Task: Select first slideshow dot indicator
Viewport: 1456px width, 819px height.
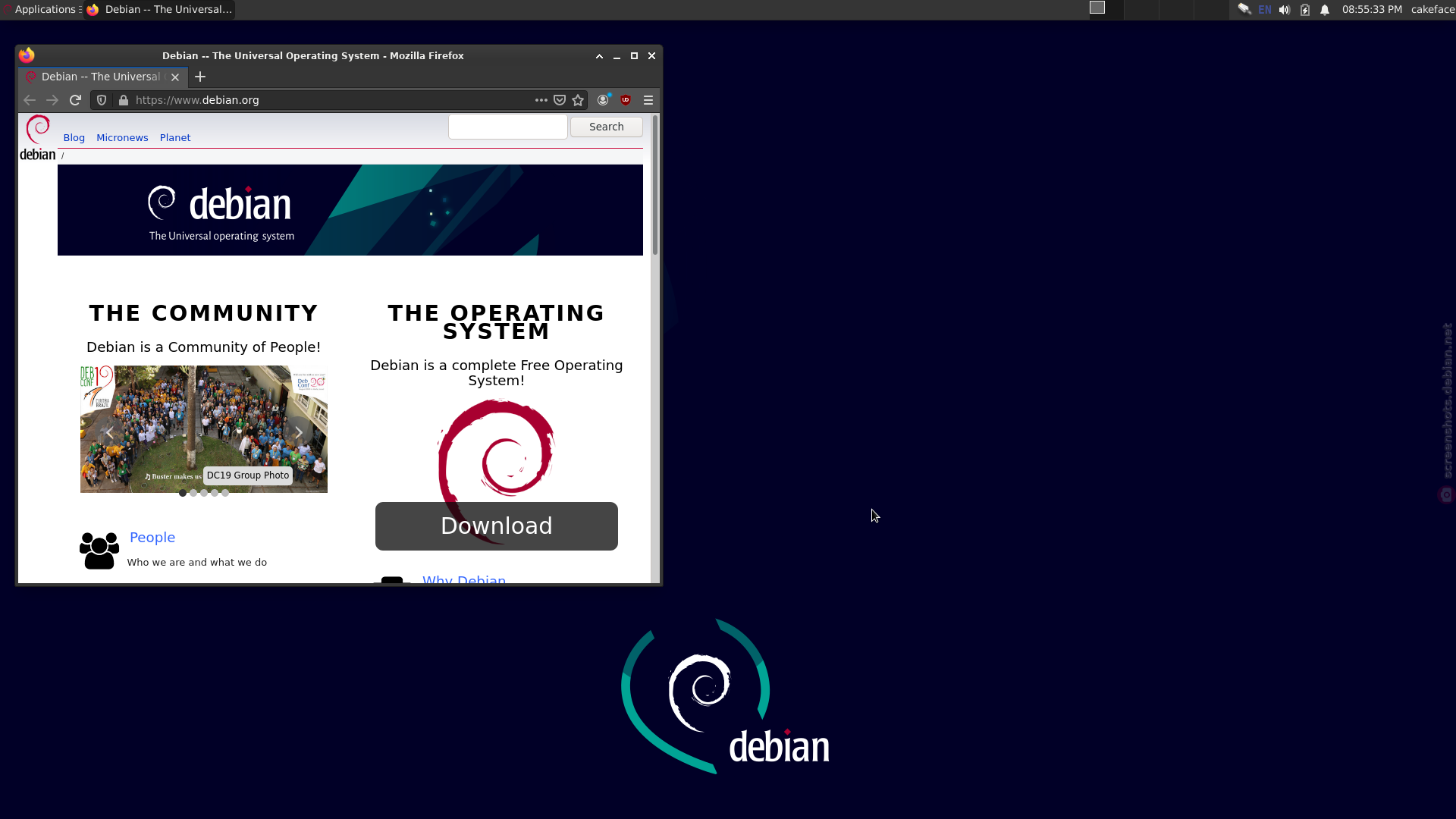Action: (183, 493)
